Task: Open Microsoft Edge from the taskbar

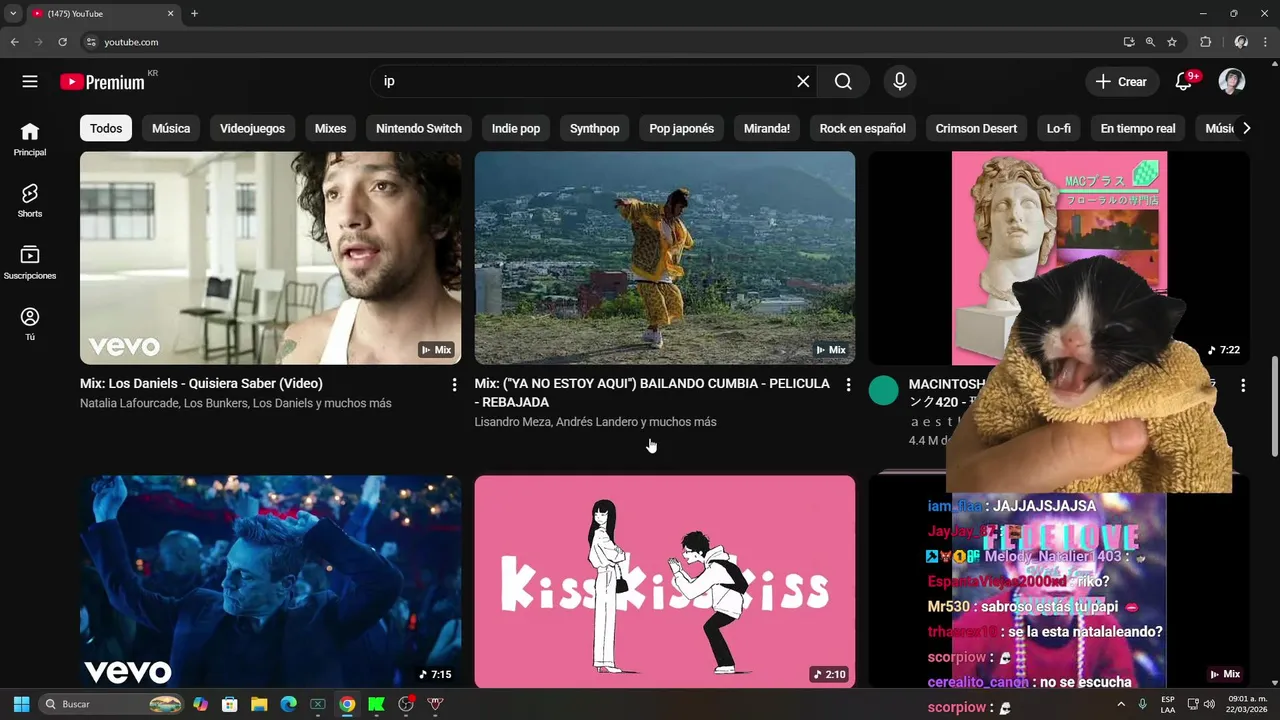Action: click(x=288, y=704)
